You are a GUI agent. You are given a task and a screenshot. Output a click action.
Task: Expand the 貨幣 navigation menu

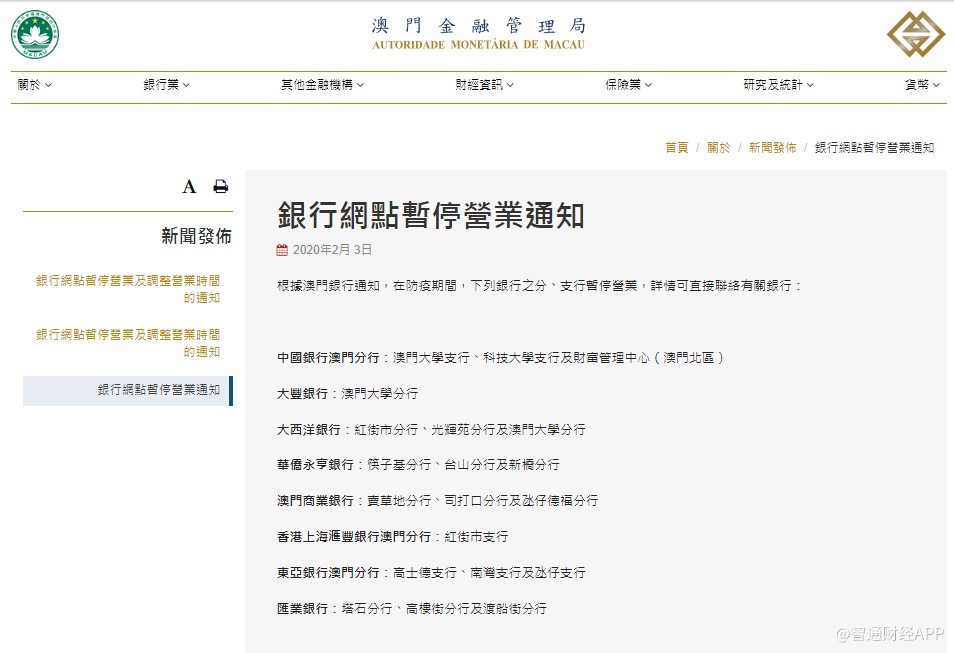[922, 85]
